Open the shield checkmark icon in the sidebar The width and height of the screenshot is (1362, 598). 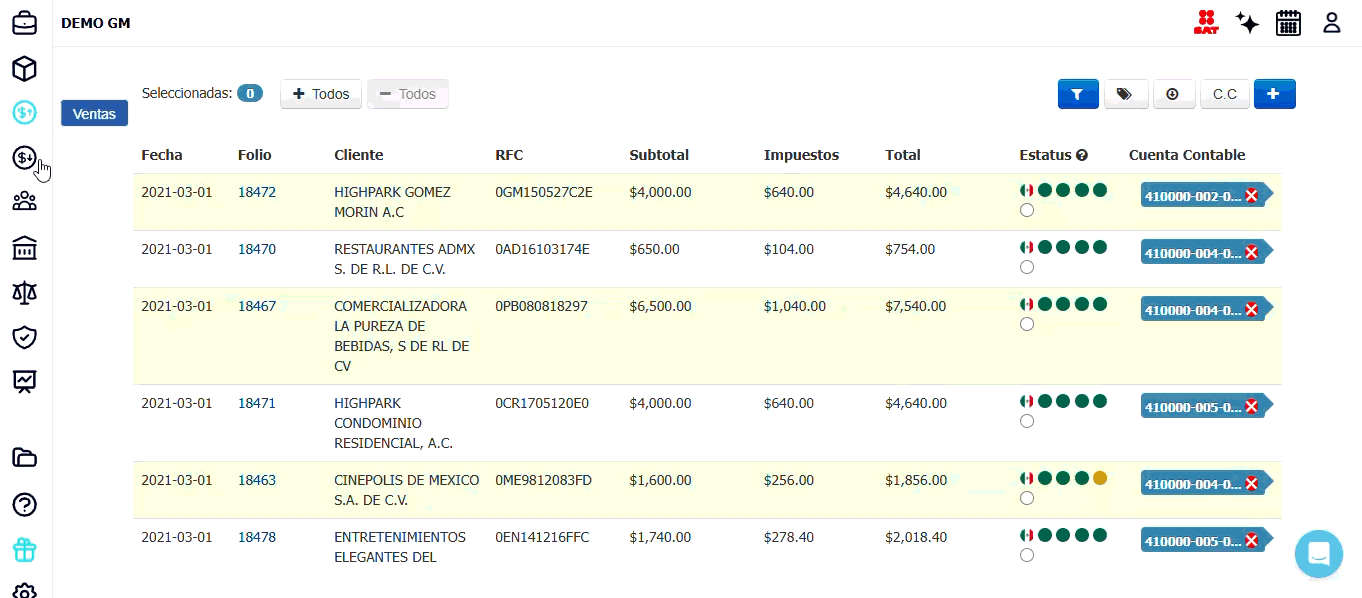pos(24,337)
